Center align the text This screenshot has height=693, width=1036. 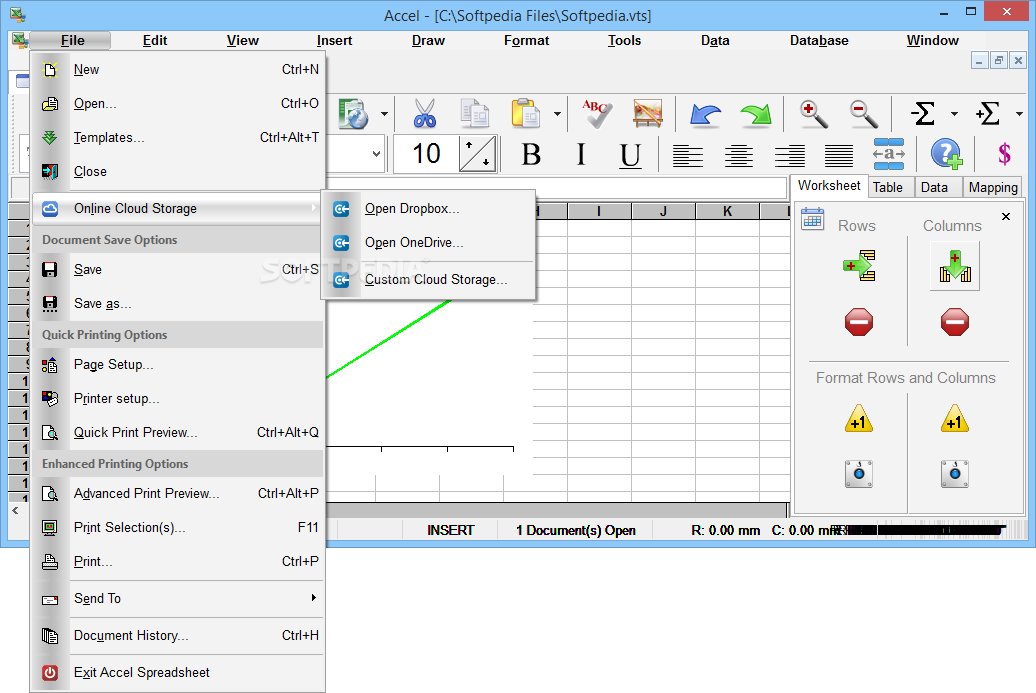tap(738, 156)
